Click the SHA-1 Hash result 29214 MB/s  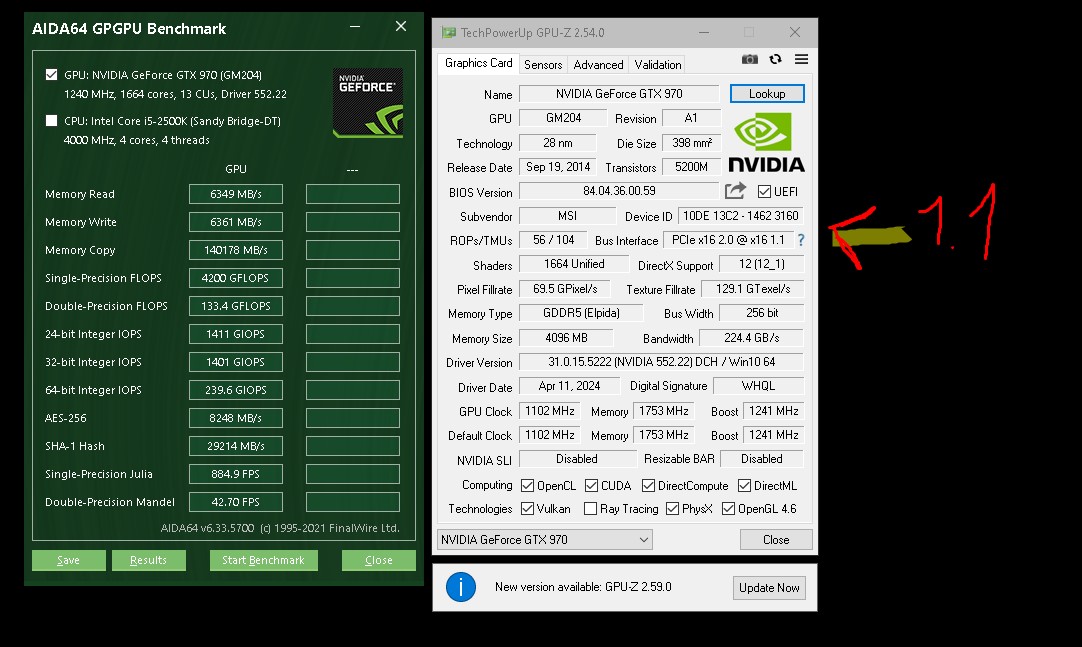click(235, 446)
